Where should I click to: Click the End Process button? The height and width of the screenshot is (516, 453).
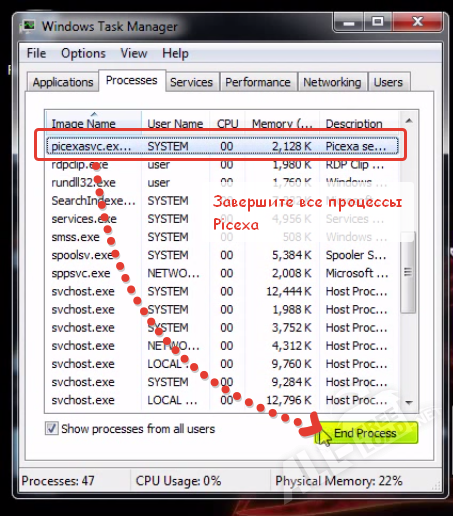click(x=366, y=433)
